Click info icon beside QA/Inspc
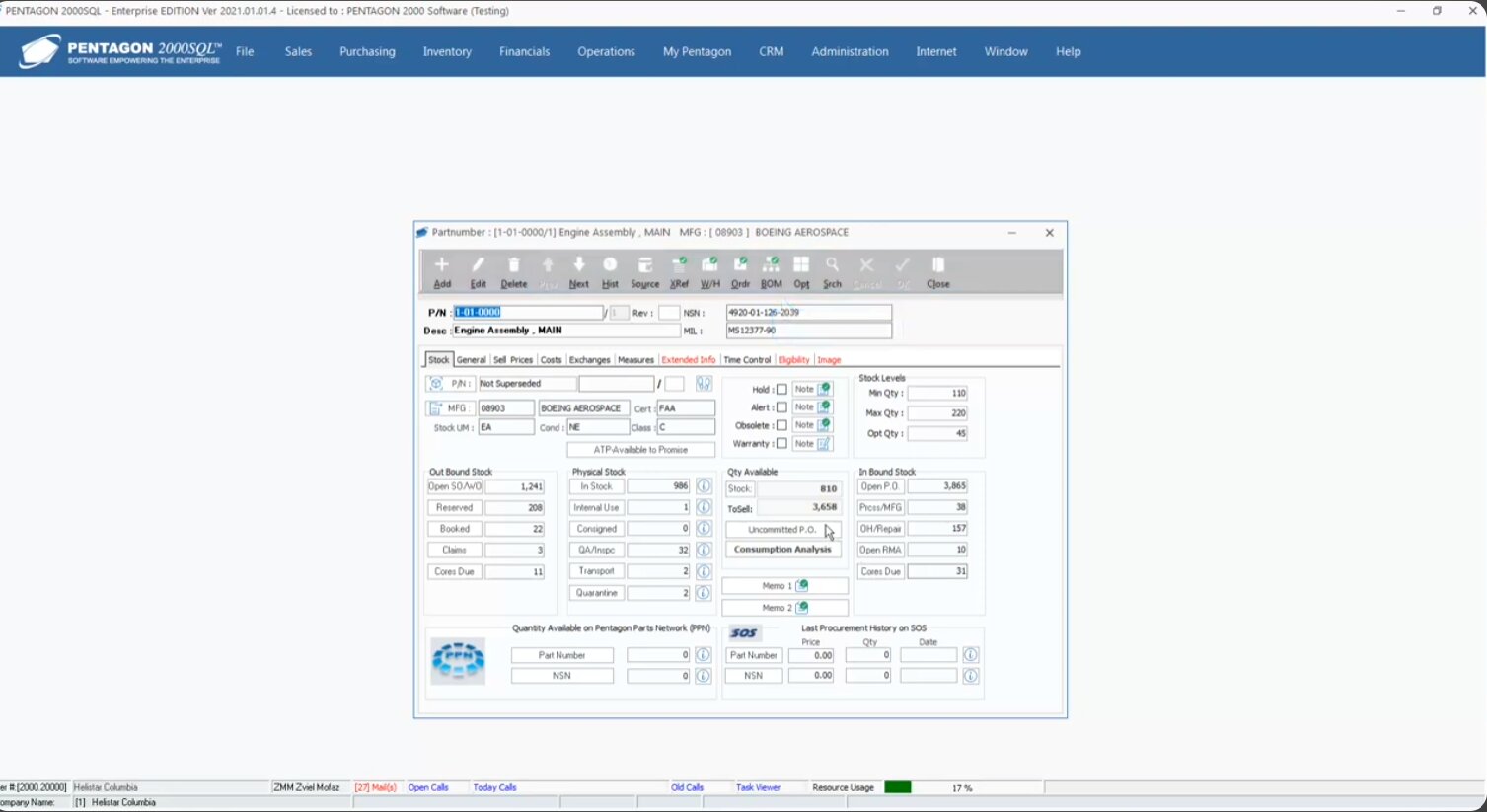 (704, 550)
